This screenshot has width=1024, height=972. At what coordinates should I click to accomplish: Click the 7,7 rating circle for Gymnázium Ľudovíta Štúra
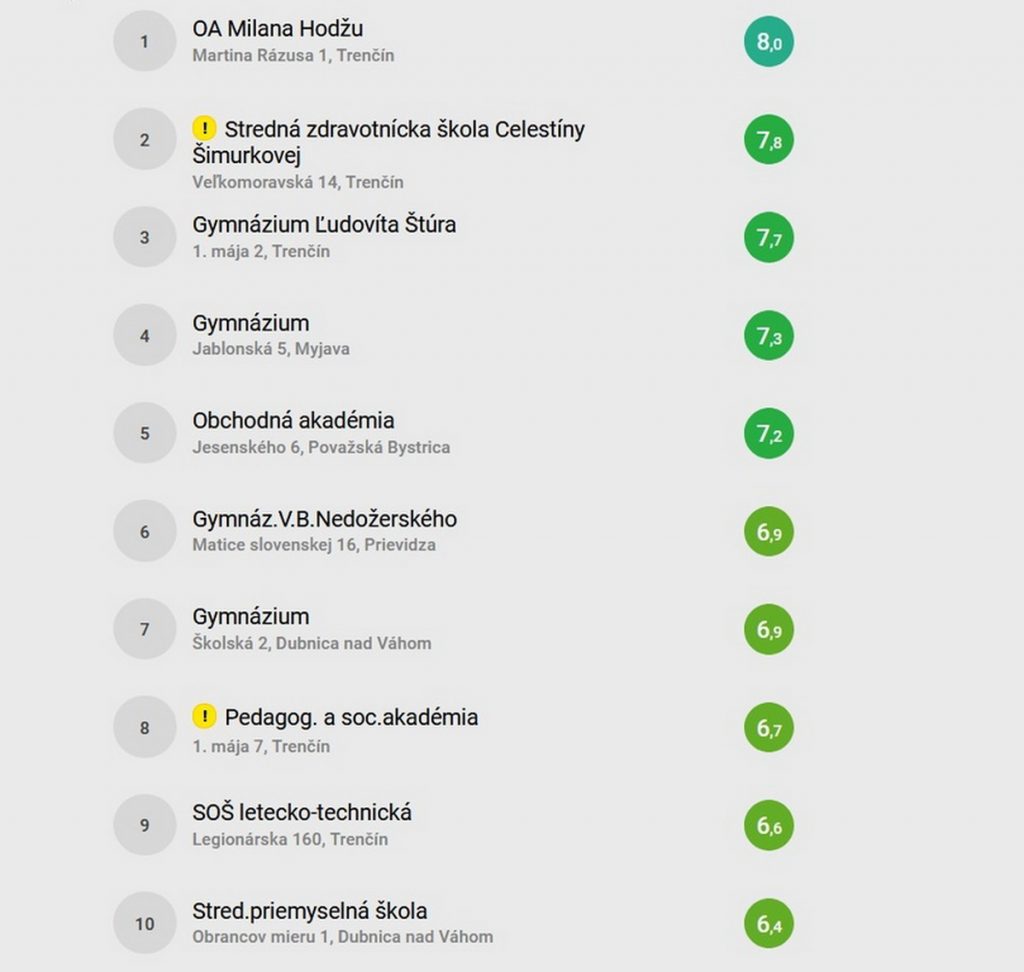(x=769, y=238)
